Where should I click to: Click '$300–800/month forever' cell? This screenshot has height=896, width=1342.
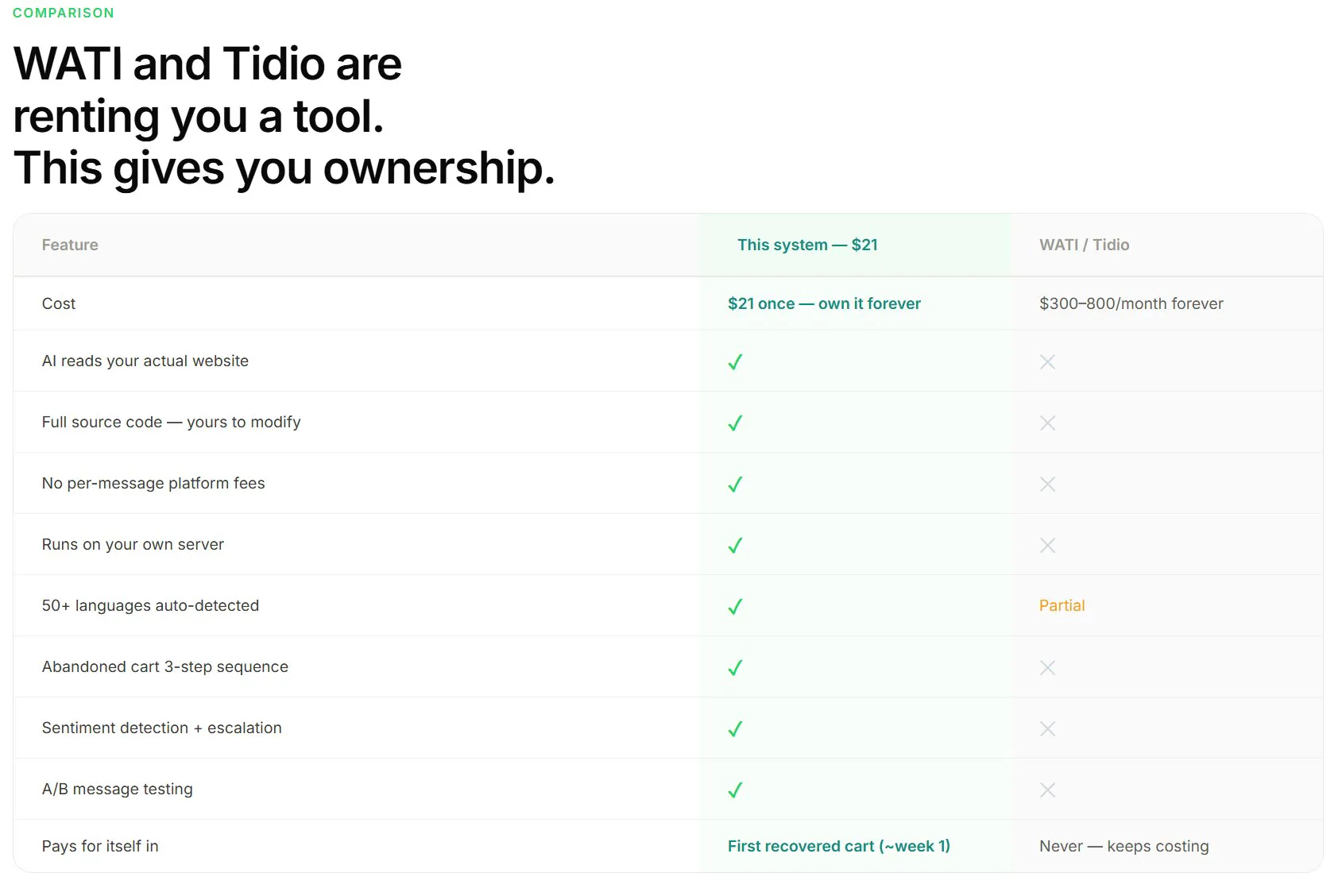click(1131, 303)
